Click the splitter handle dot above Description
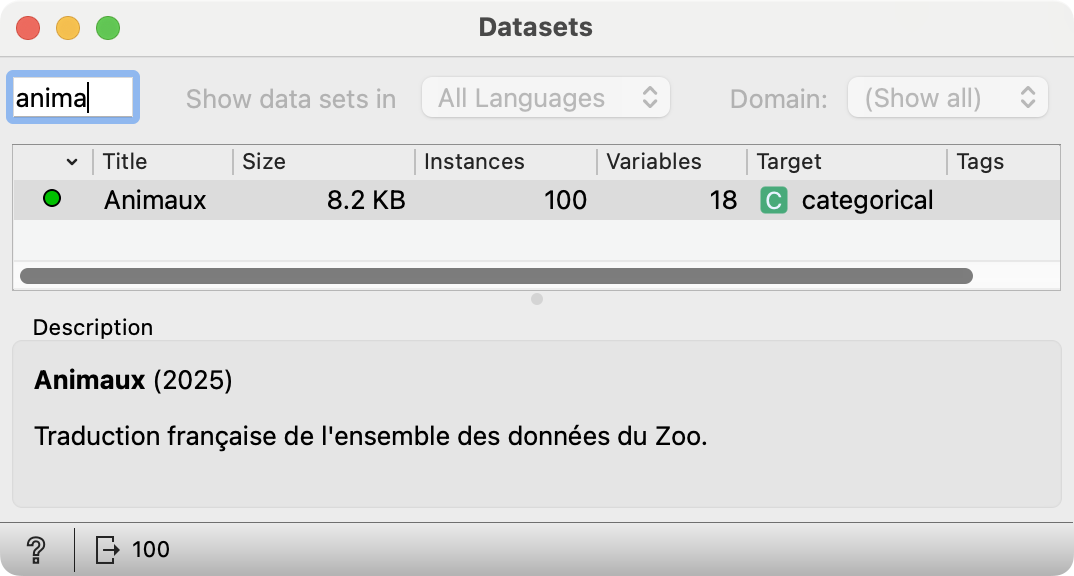This screenshot has height=576, width=1074. click(537, 299)
